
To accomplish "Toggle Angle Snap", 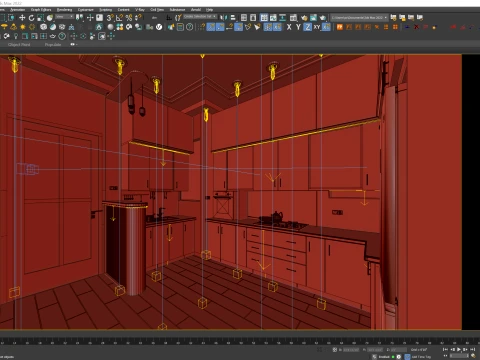I will [119, 18].
